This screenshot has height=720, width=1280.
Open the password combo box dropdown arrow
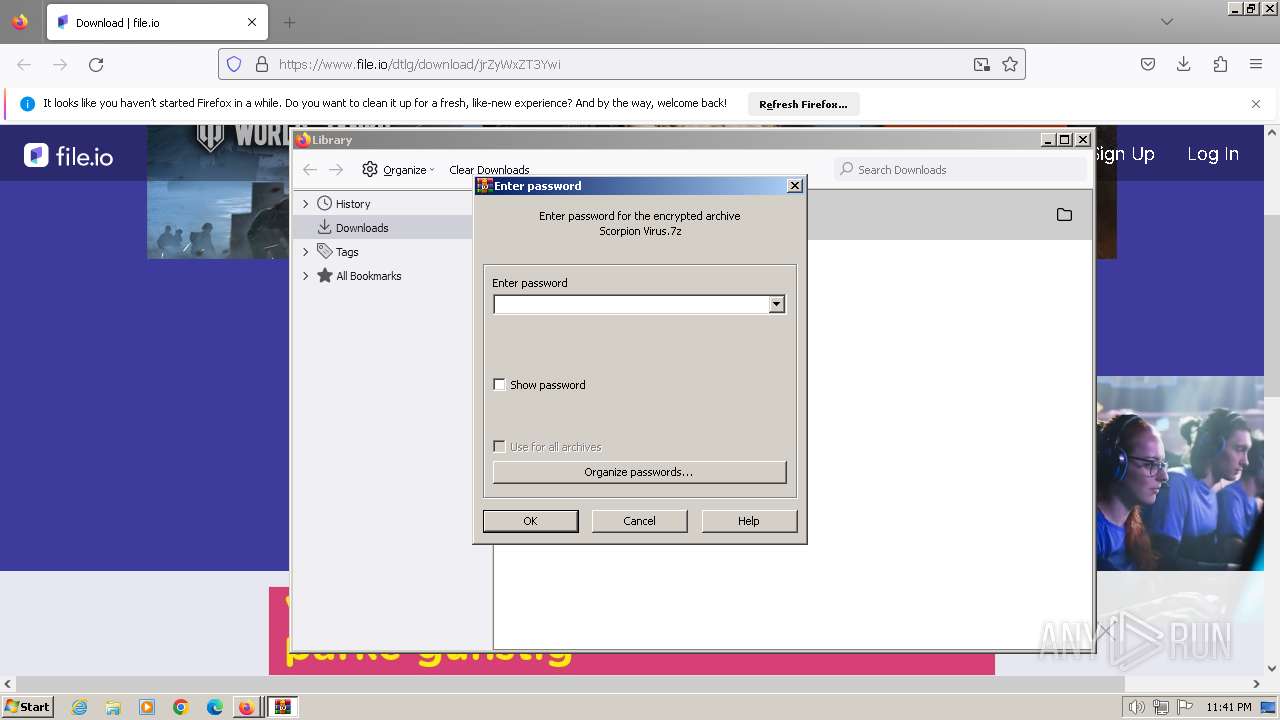(777, 304)
